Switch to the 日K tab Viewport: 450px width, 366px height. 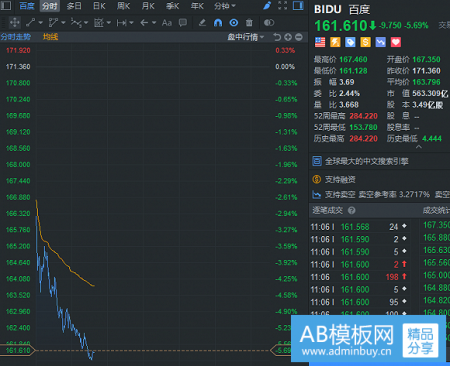[99, 6]
